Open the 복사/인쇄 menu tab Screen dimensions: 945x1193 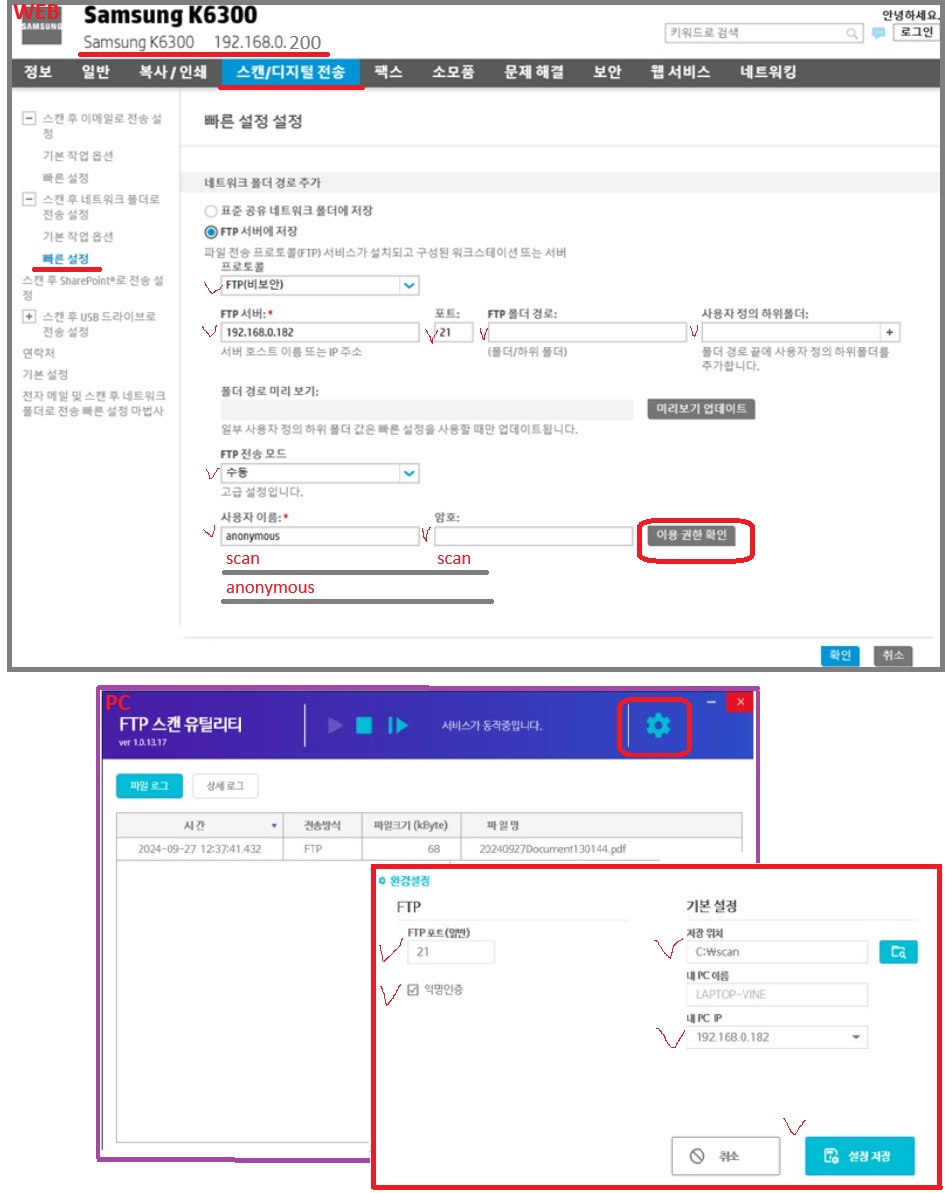point(173,72)
